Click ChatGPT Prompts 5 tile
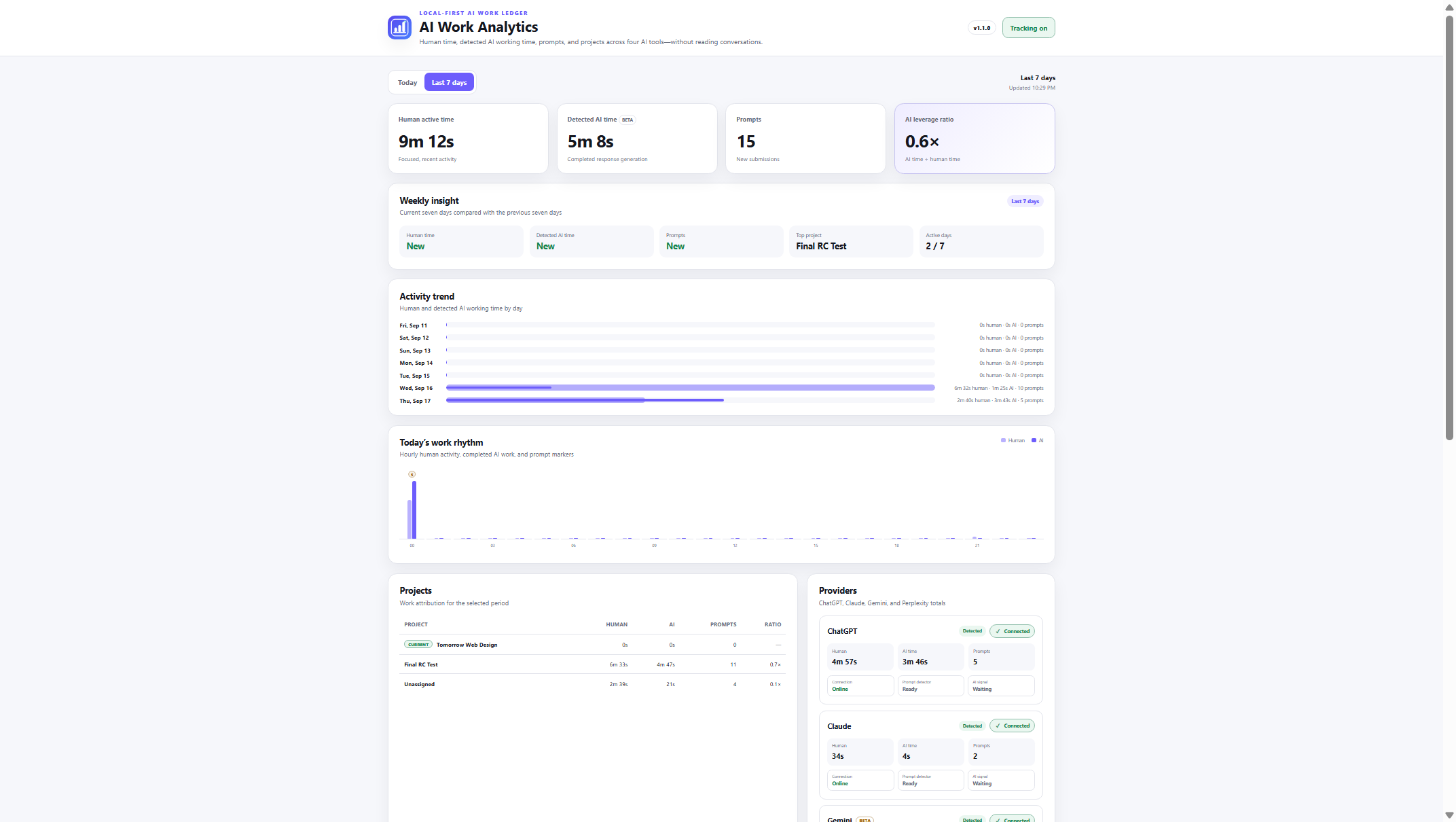Screen dimensions: 1456x822 1001,657
